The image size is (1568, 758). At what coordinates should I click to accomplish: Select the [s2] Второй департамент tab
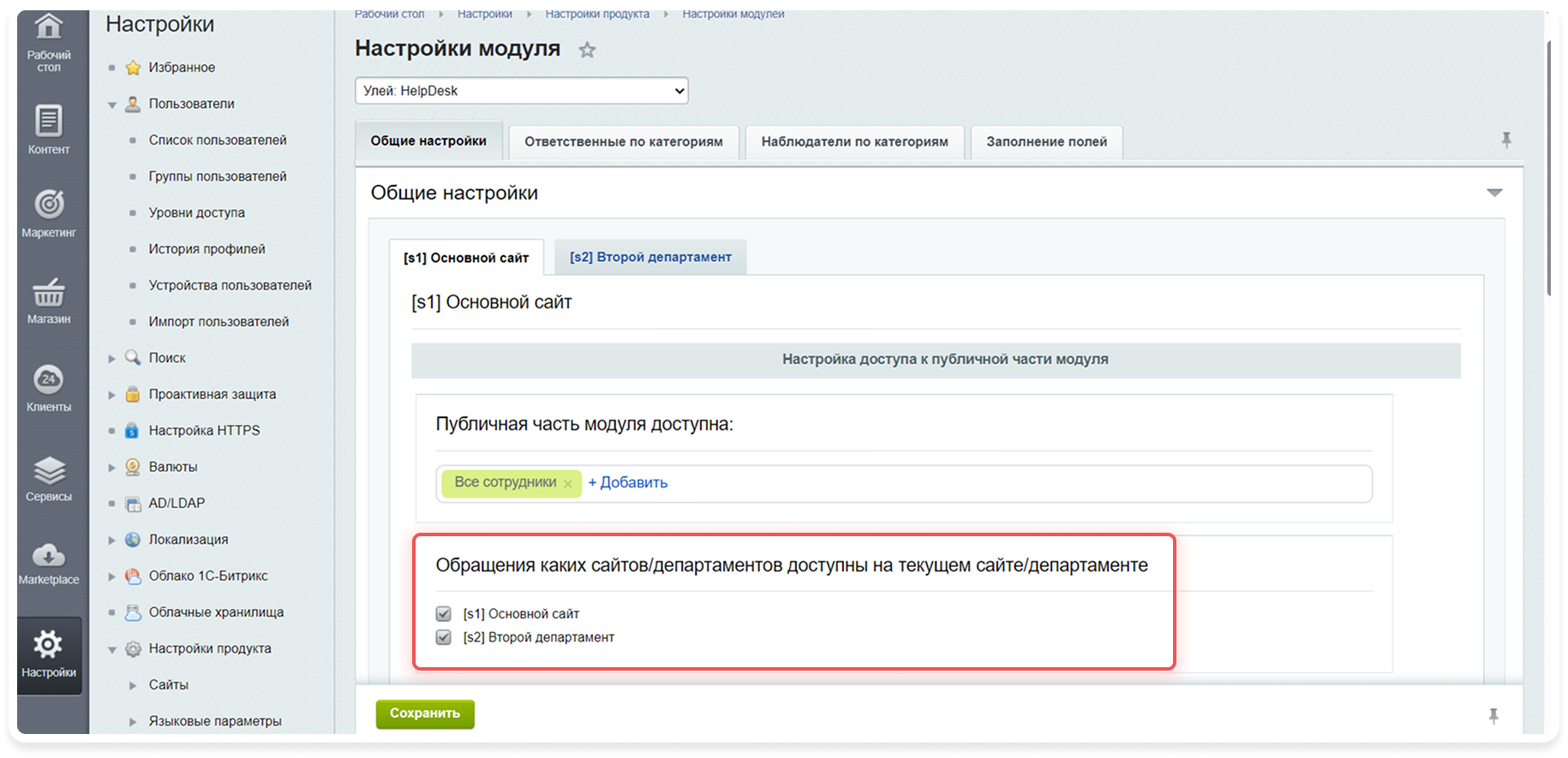[x=650, y=257]
